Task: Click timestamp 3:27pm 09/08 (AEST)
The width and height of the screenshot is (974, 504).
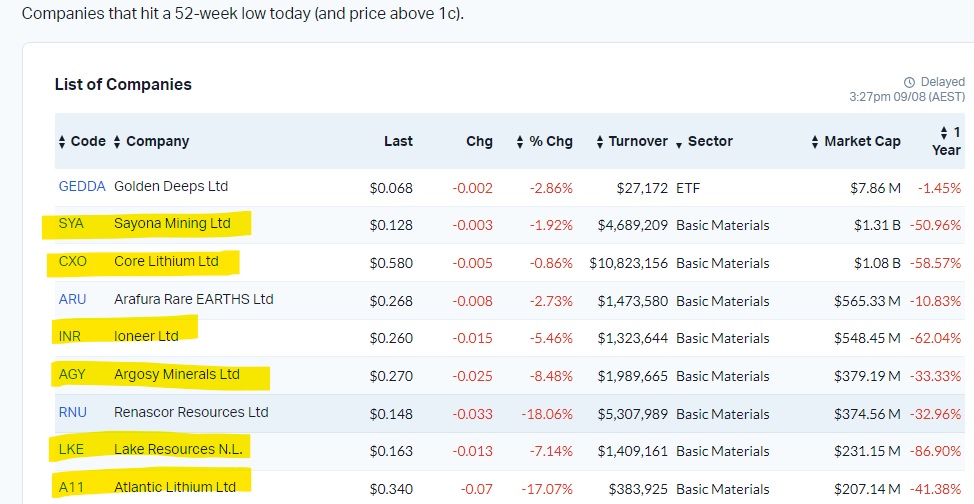Action: click(907, 97)
